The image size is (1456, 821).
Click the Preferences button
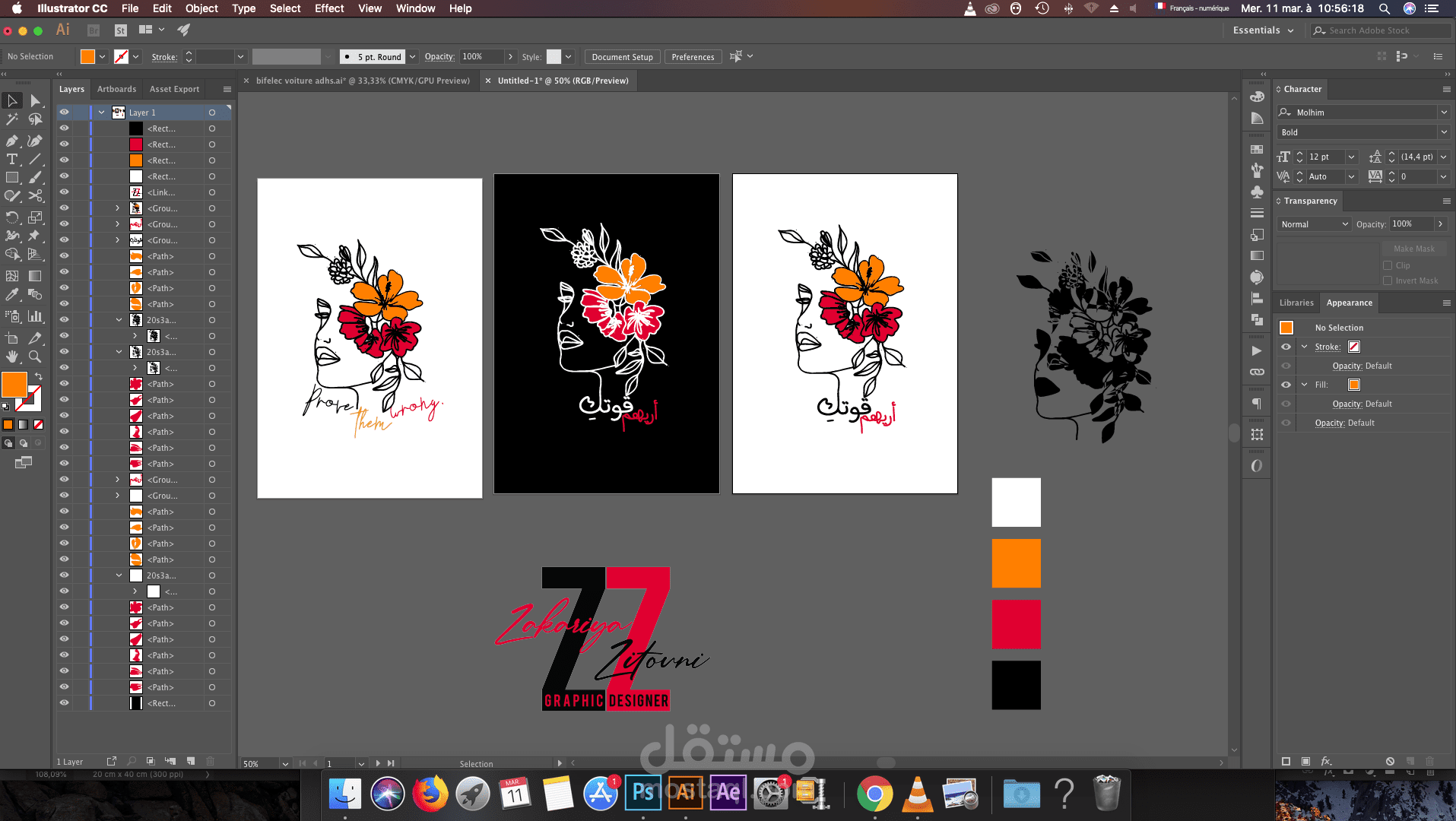click(x=693, y=57)
